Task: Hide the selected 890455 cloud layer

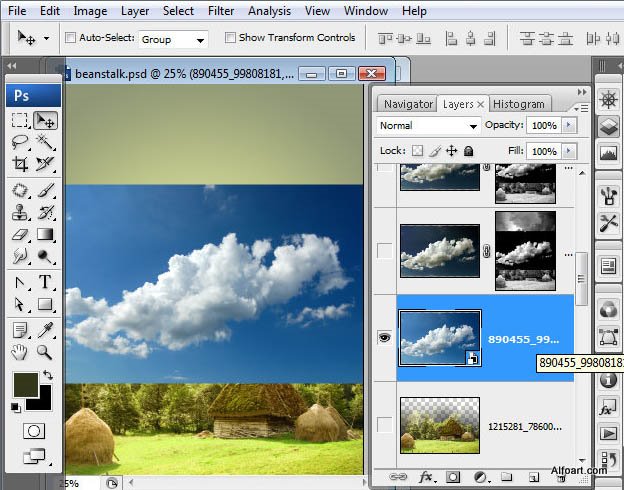Action: 384,338
